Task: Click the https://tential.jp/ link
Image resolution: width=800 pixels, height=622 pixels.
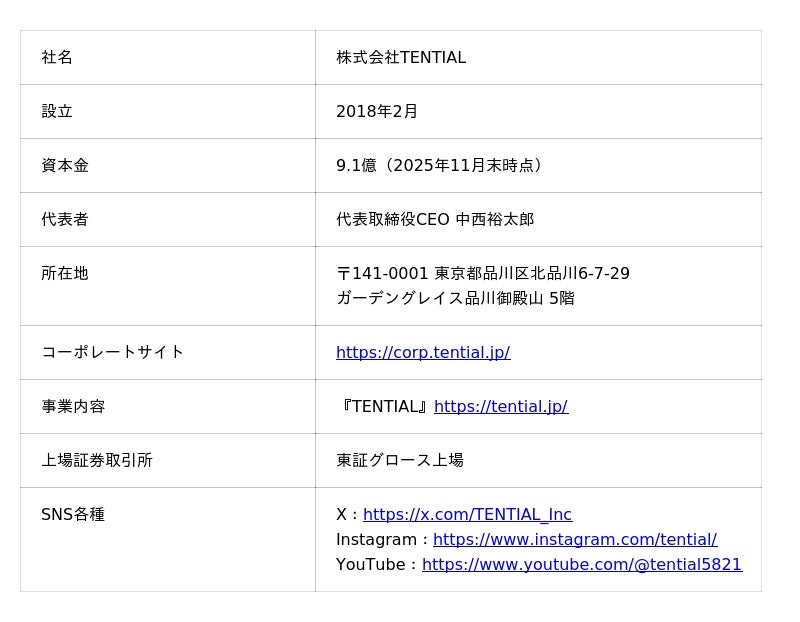Action: (x=501, y=407)
